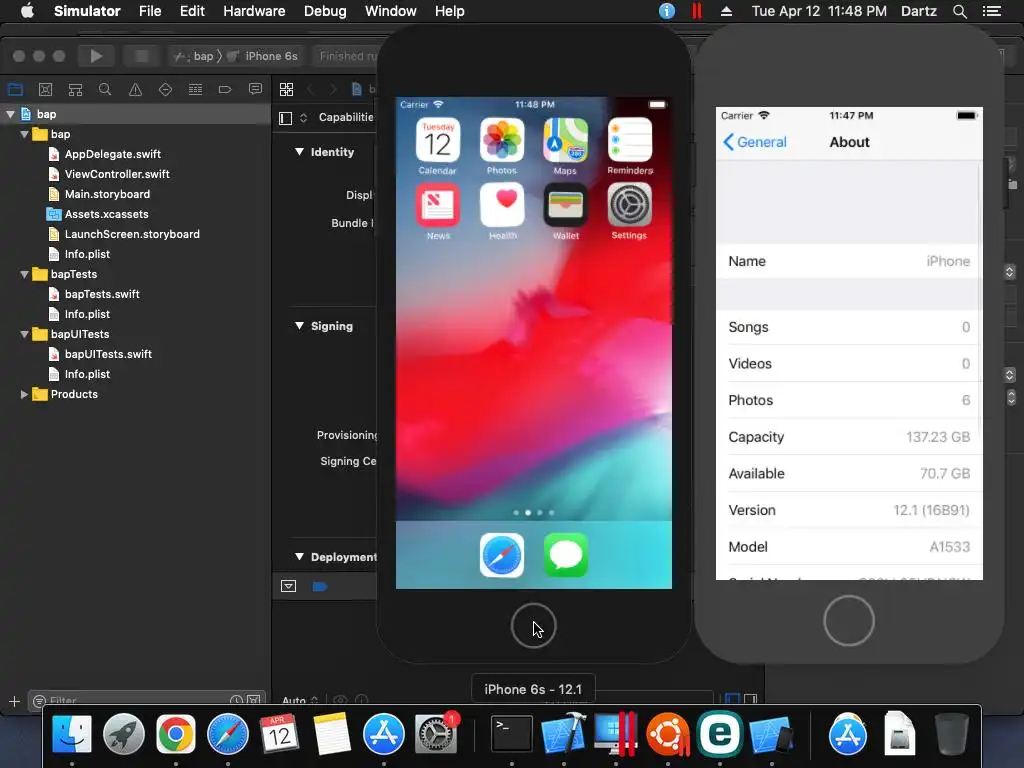
Task: Collapse the Deployment section
Action: 299,557
